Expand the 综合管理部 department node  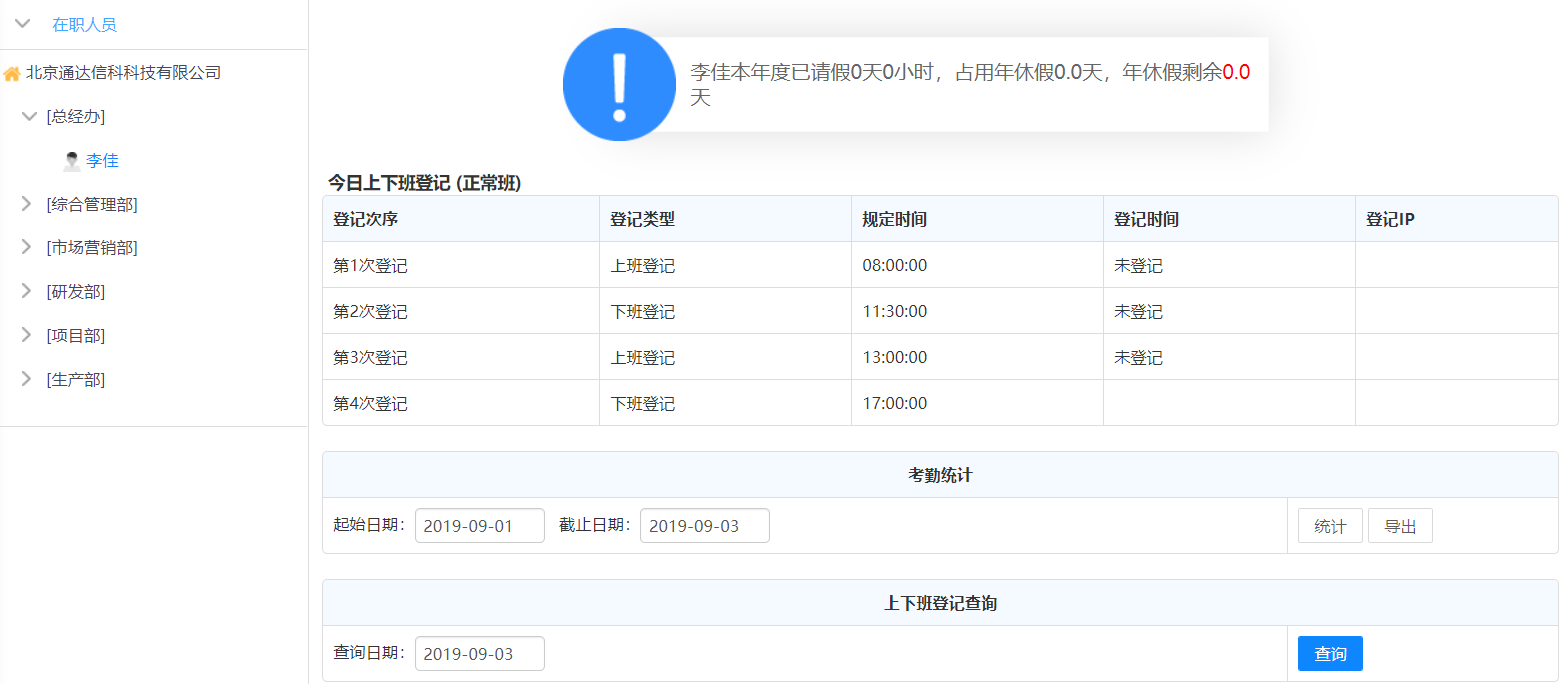pos(27,204)
